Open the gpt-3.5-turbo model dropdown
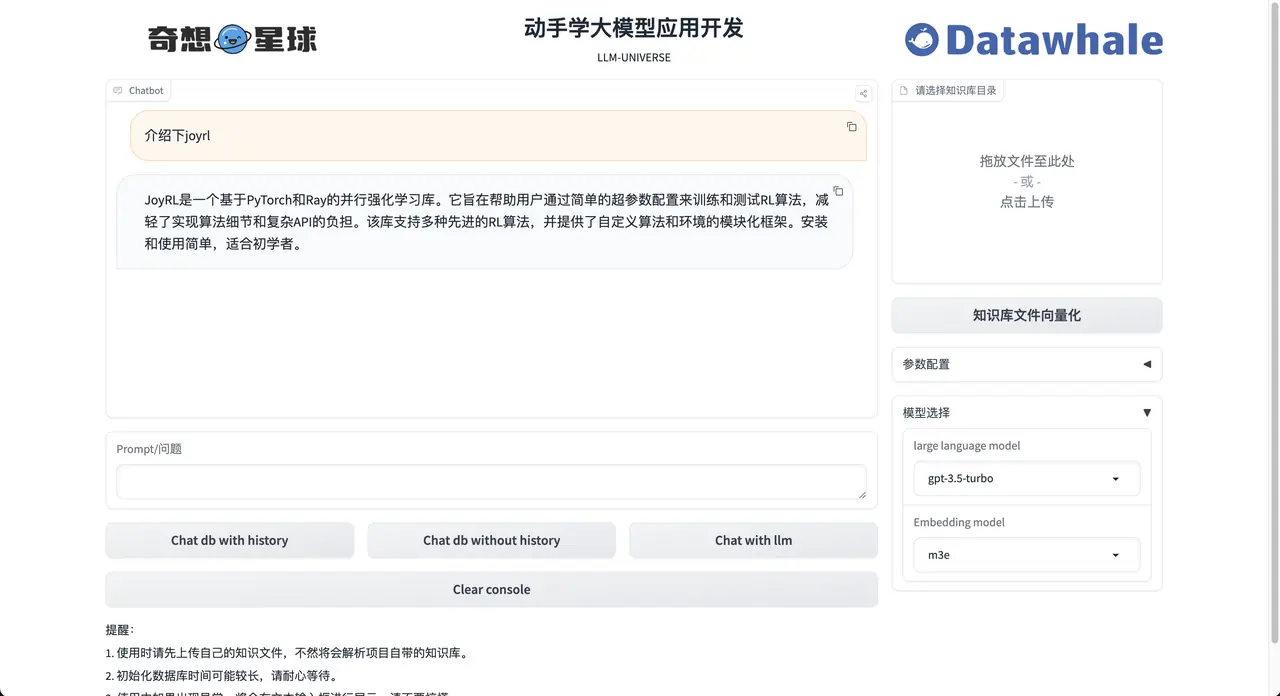This screenshot has height=696, width=1280. coord(1026,478)
